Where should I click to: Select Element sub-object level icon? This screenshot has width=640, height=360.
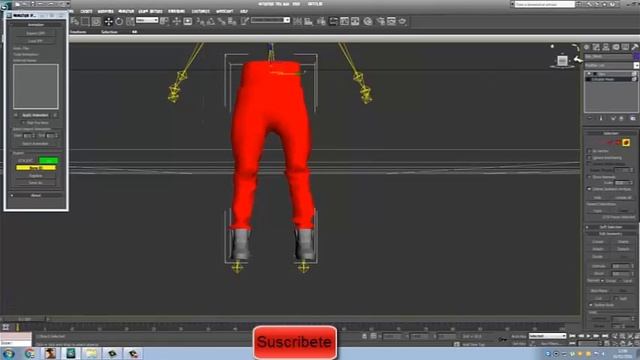626,142
